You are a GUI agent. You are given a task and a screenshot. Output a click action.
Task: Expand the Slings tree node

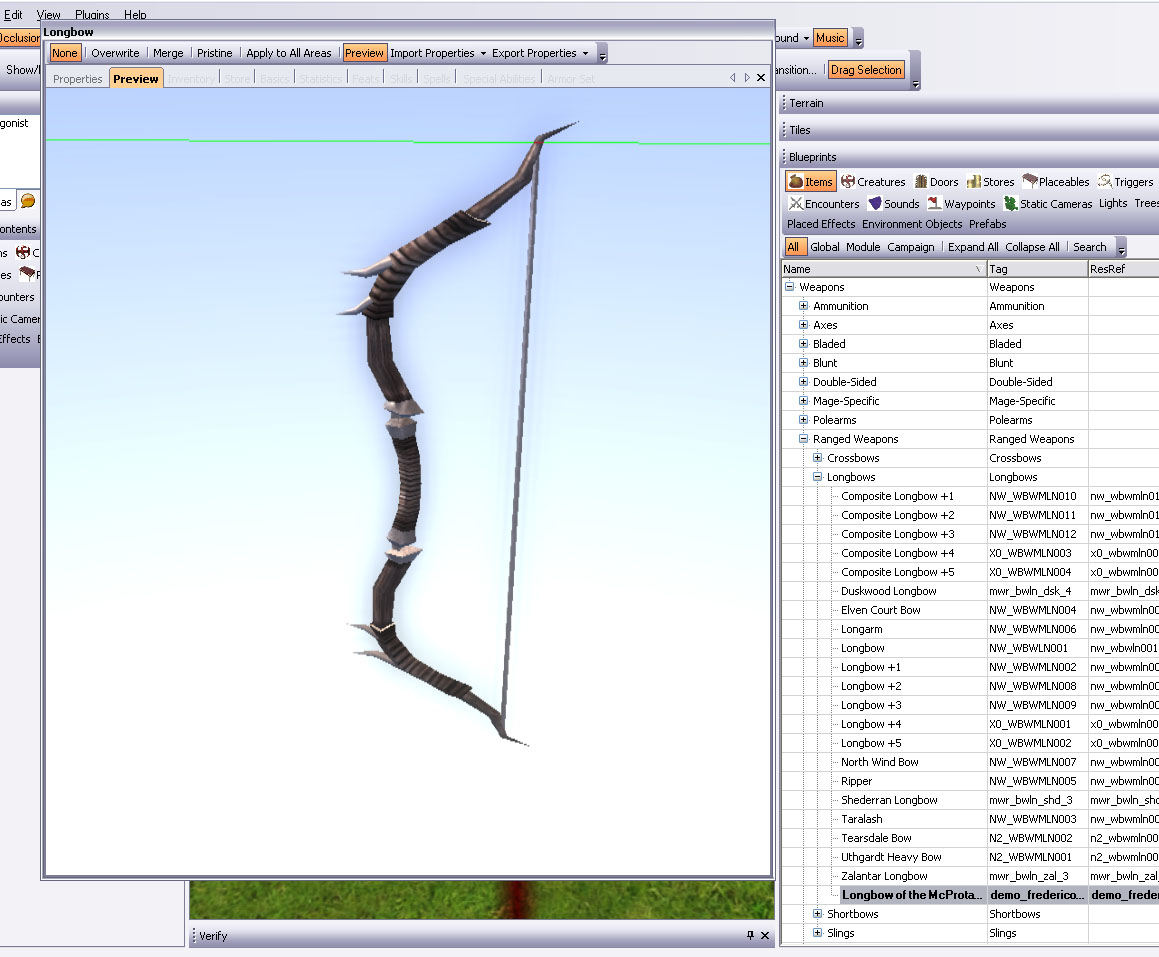(x=818, y=933)
